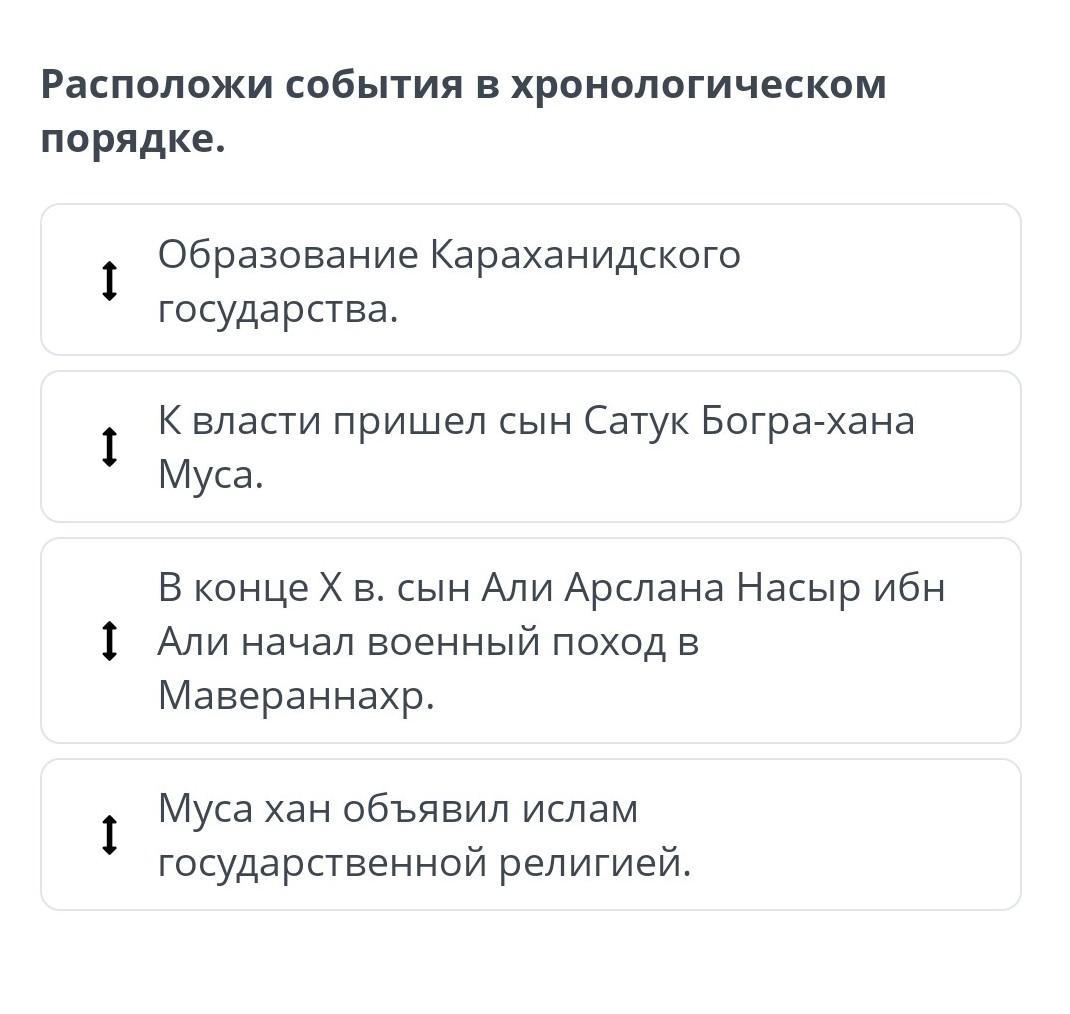Viewport: 1070px width, 1014px height.
Task: Click the text 'В конце X в.'
Action: 271,587
